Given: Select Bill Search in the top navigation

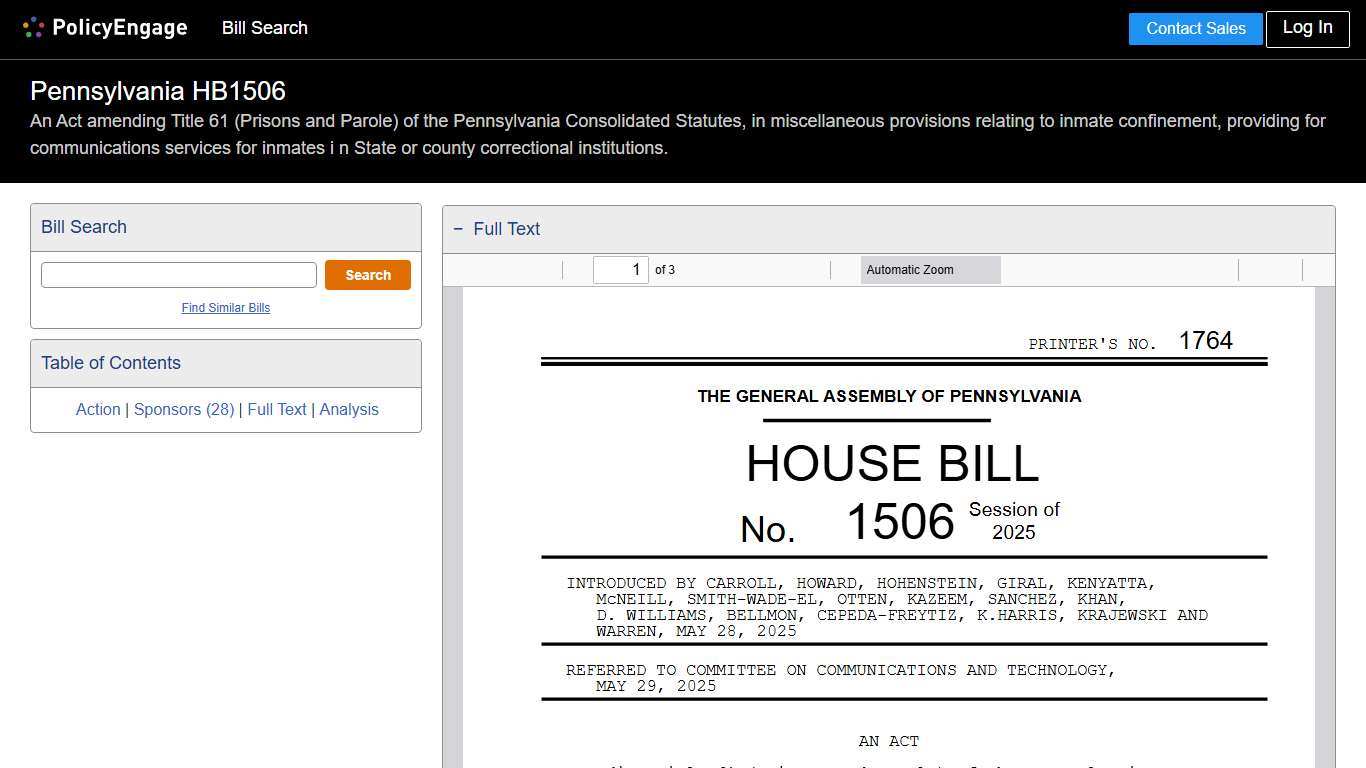Looking at the screenshot, I should click(x=264, y=28).
